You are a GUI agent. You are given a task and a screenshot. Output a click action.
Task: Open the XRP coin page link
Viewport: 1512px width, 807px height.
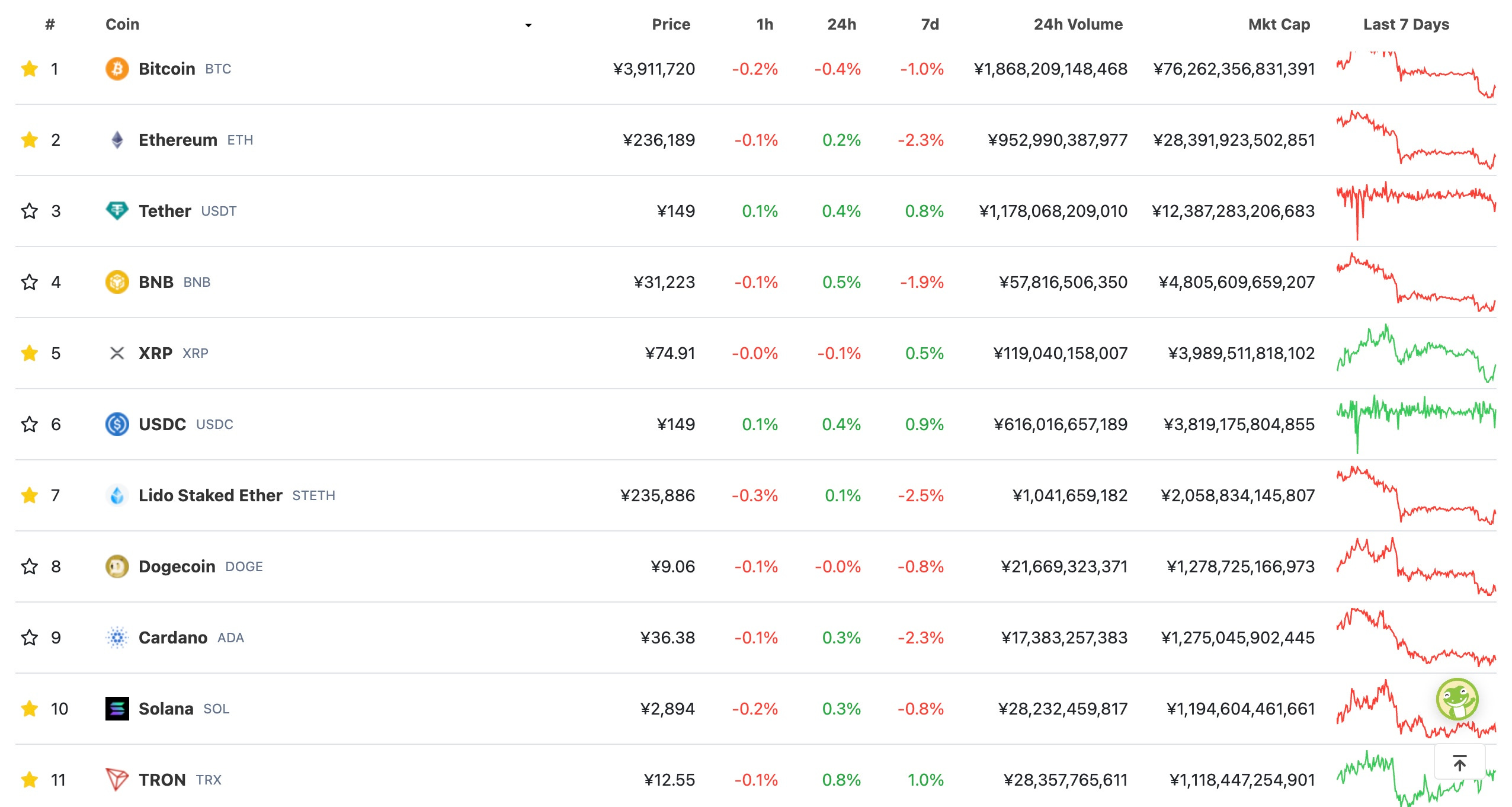155,353
